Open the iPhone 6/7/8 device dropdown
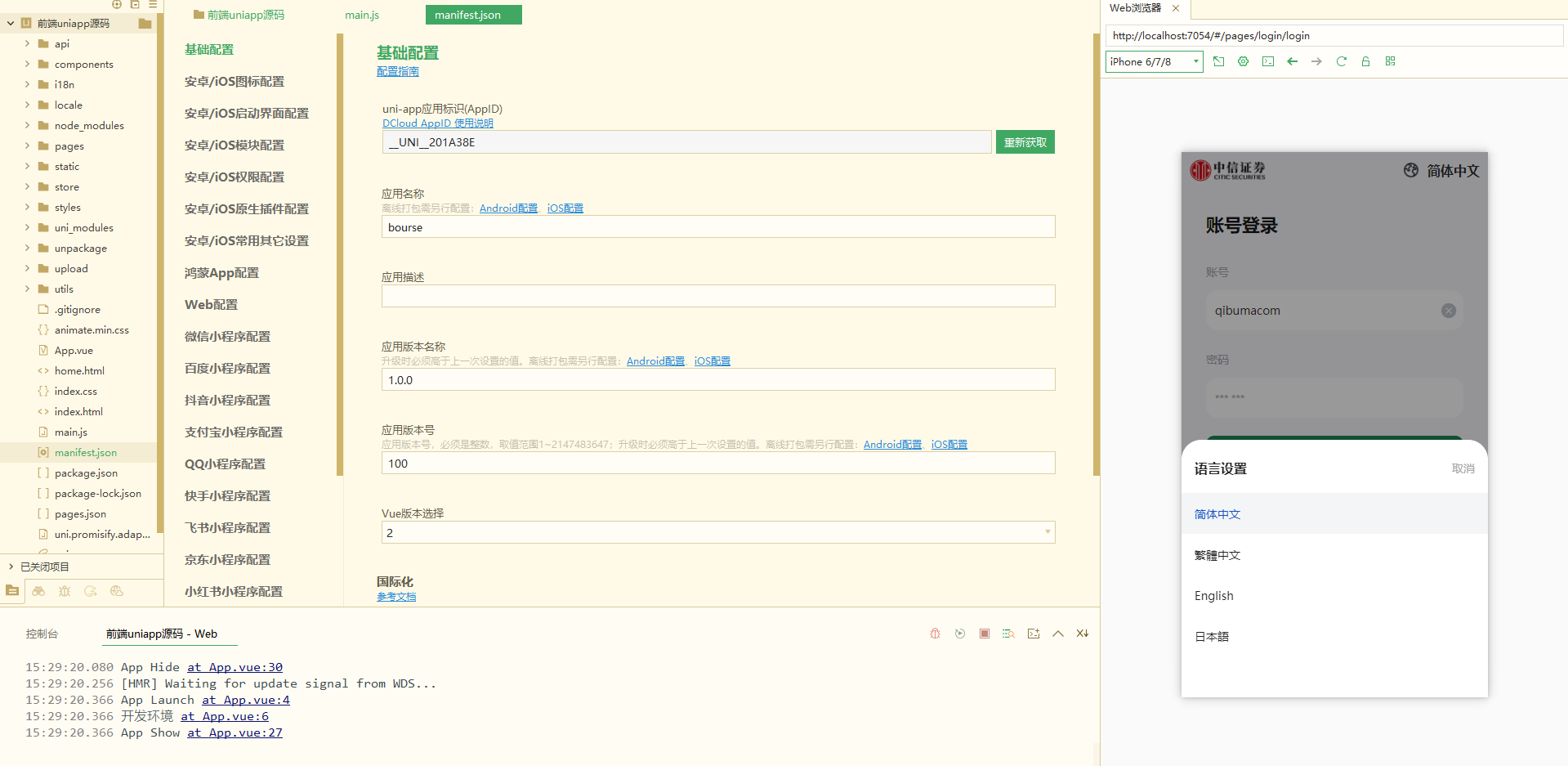The width and height of the screenshot is (1568, 766). pos(1154,62)
